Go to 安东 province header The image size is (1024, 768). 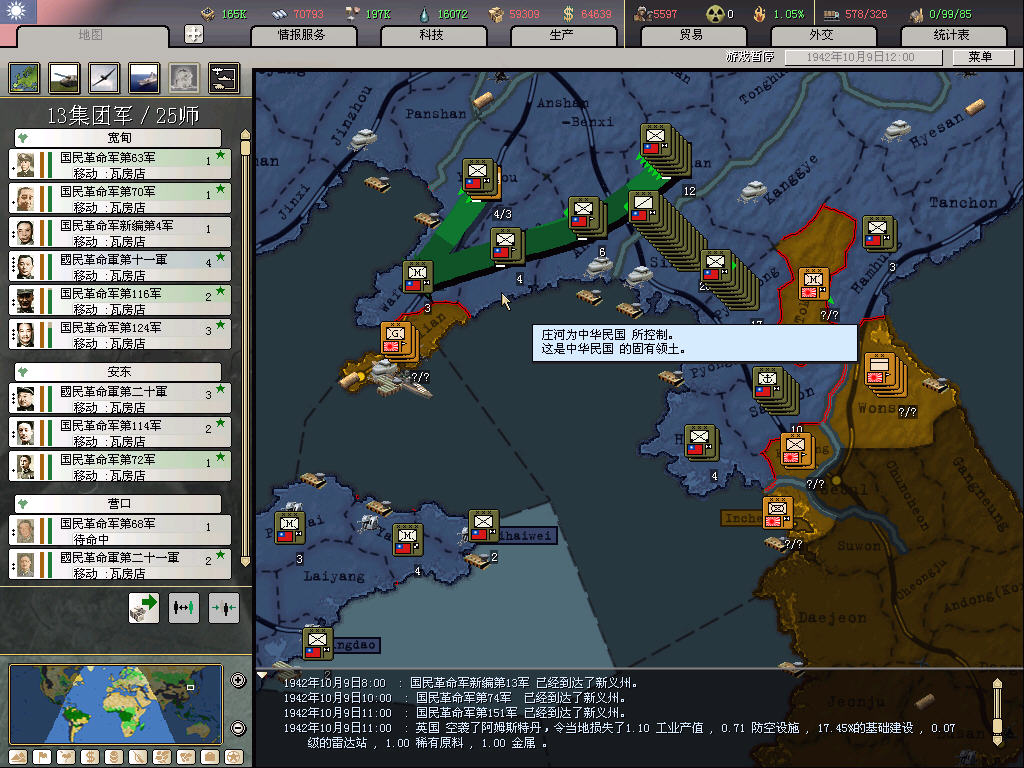[x=118, y=372]
